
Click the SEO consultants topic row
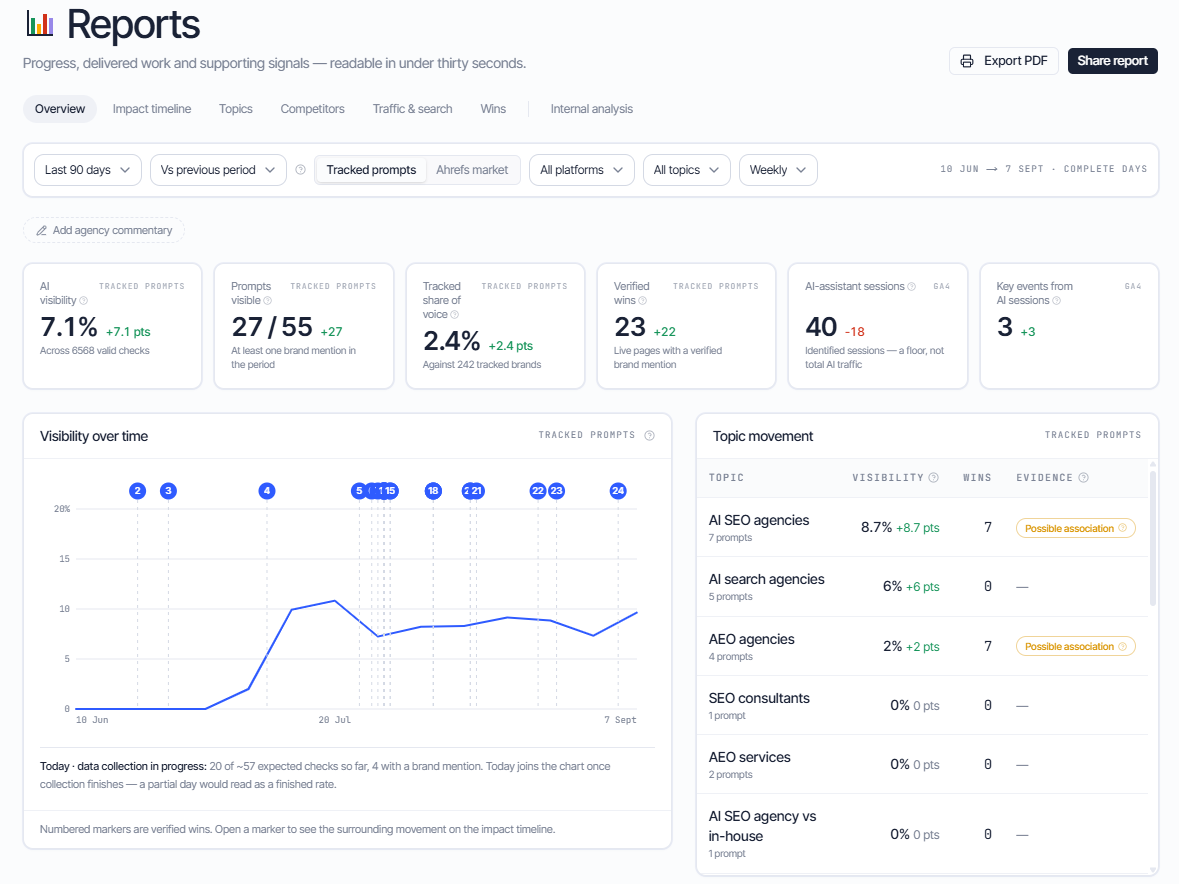(922, 705)
